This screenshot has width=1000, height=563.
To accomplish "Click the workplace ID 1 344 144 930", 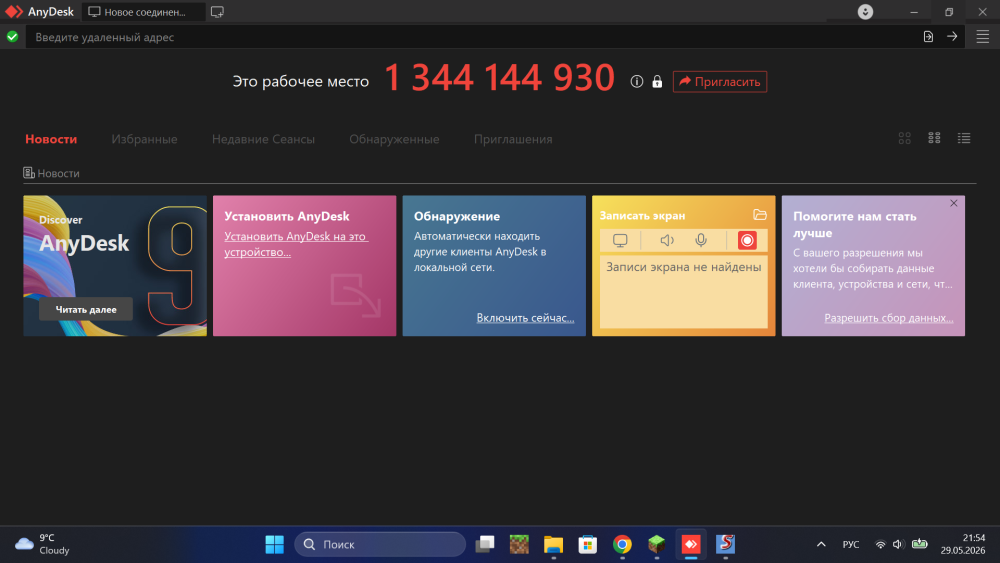I will [499, 78].
